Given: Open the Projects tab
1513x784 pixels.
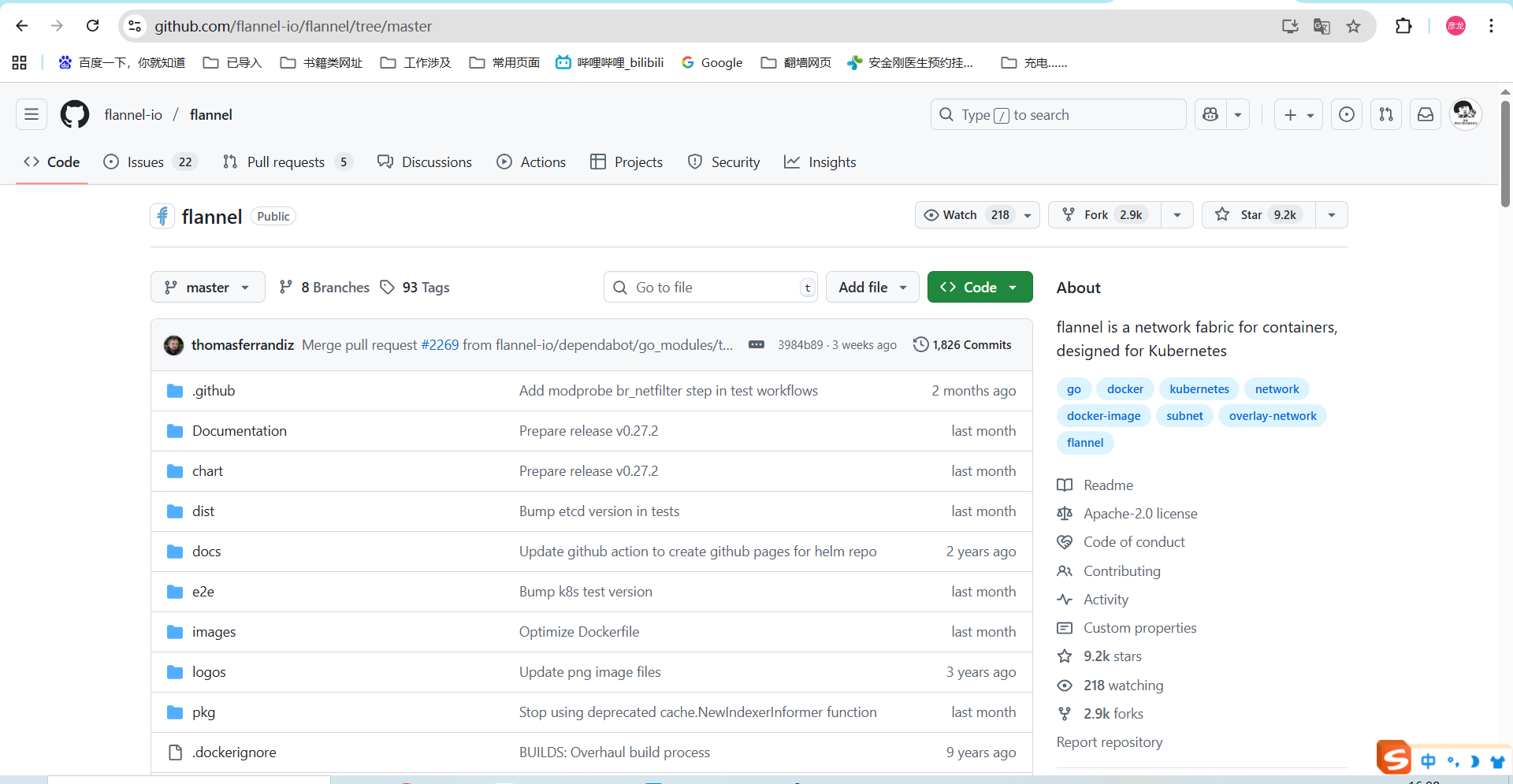Looking at the screenshot, I should point(626,162).
